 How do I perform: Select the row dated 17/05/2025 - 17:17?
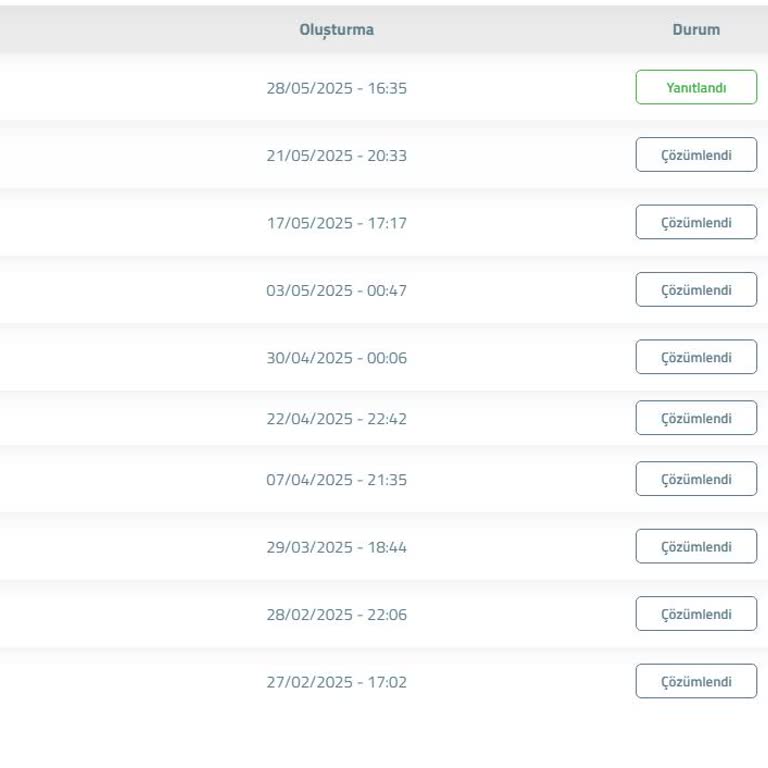336,223
